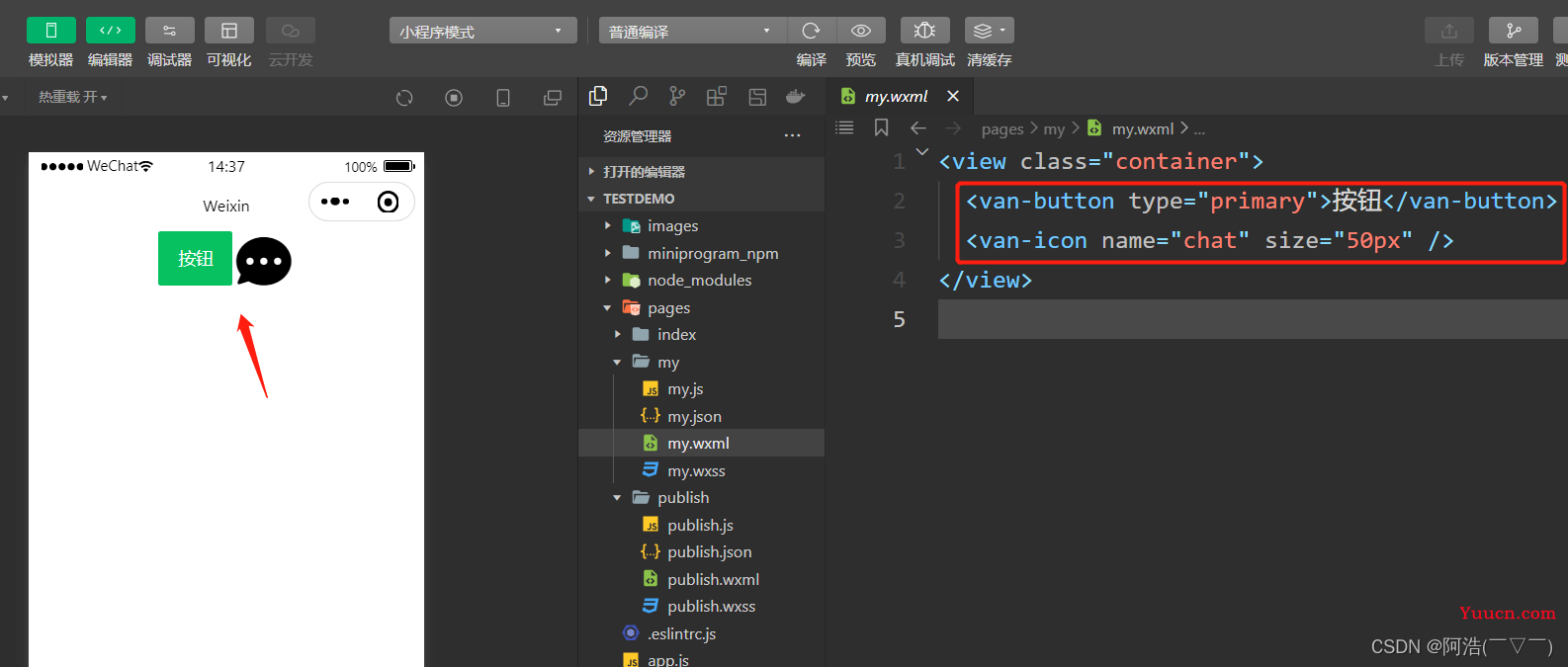Click the compile refresh icon

point(812,31)
